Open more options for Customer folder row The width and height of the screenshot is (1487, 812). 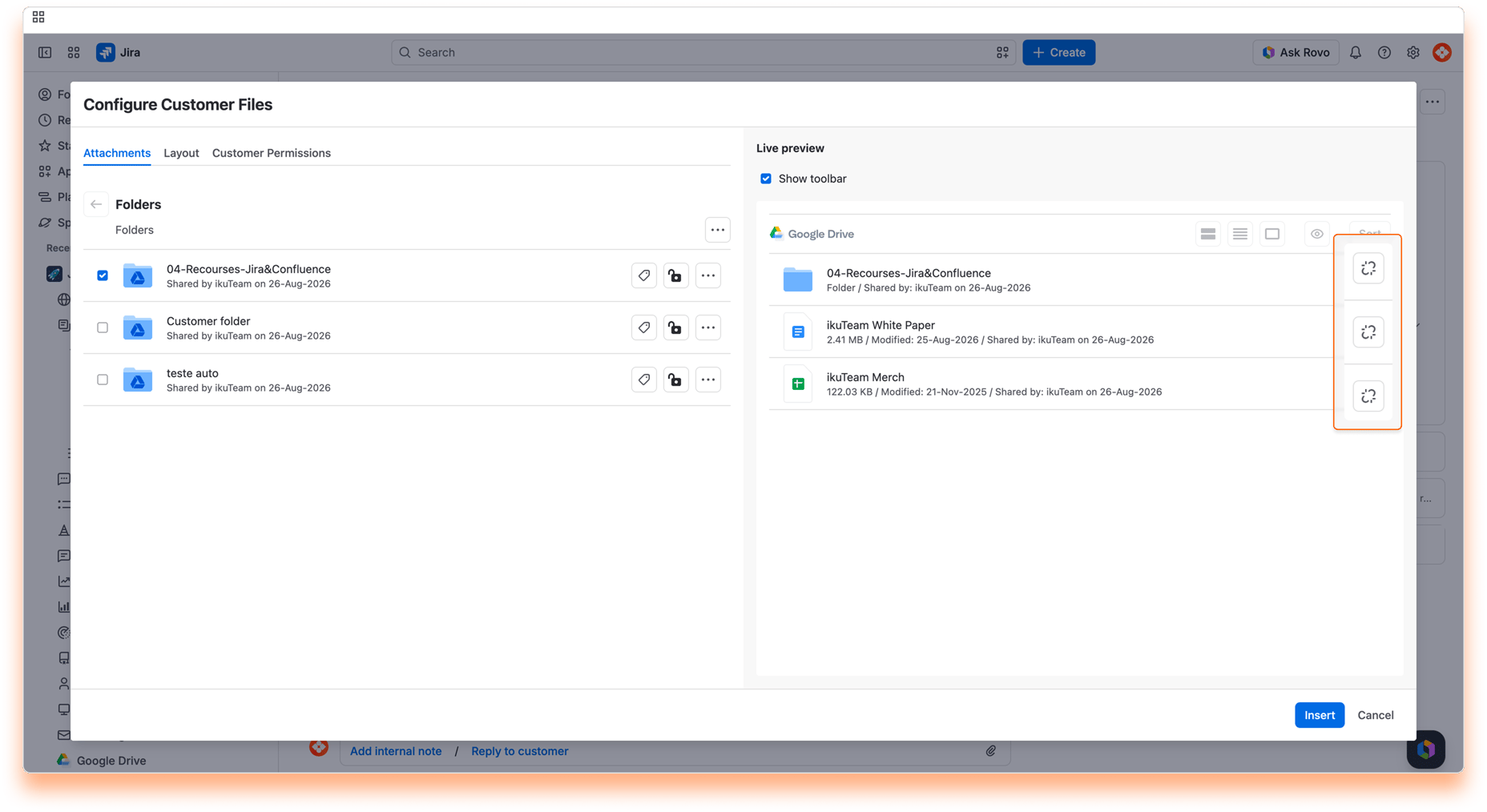[x=708, y=328]
